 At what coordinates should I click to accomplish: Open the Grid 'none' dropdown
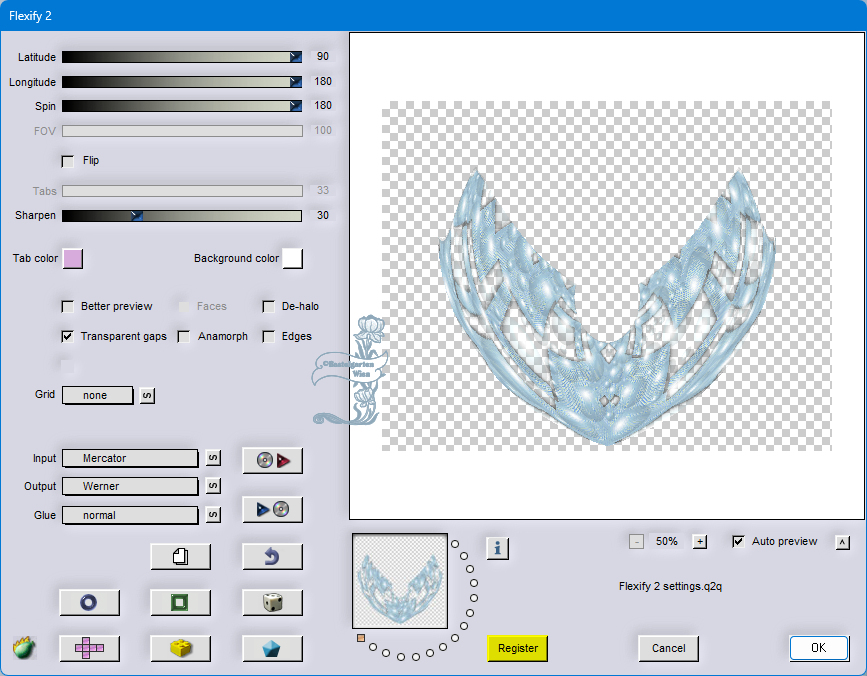click(97, 395)
